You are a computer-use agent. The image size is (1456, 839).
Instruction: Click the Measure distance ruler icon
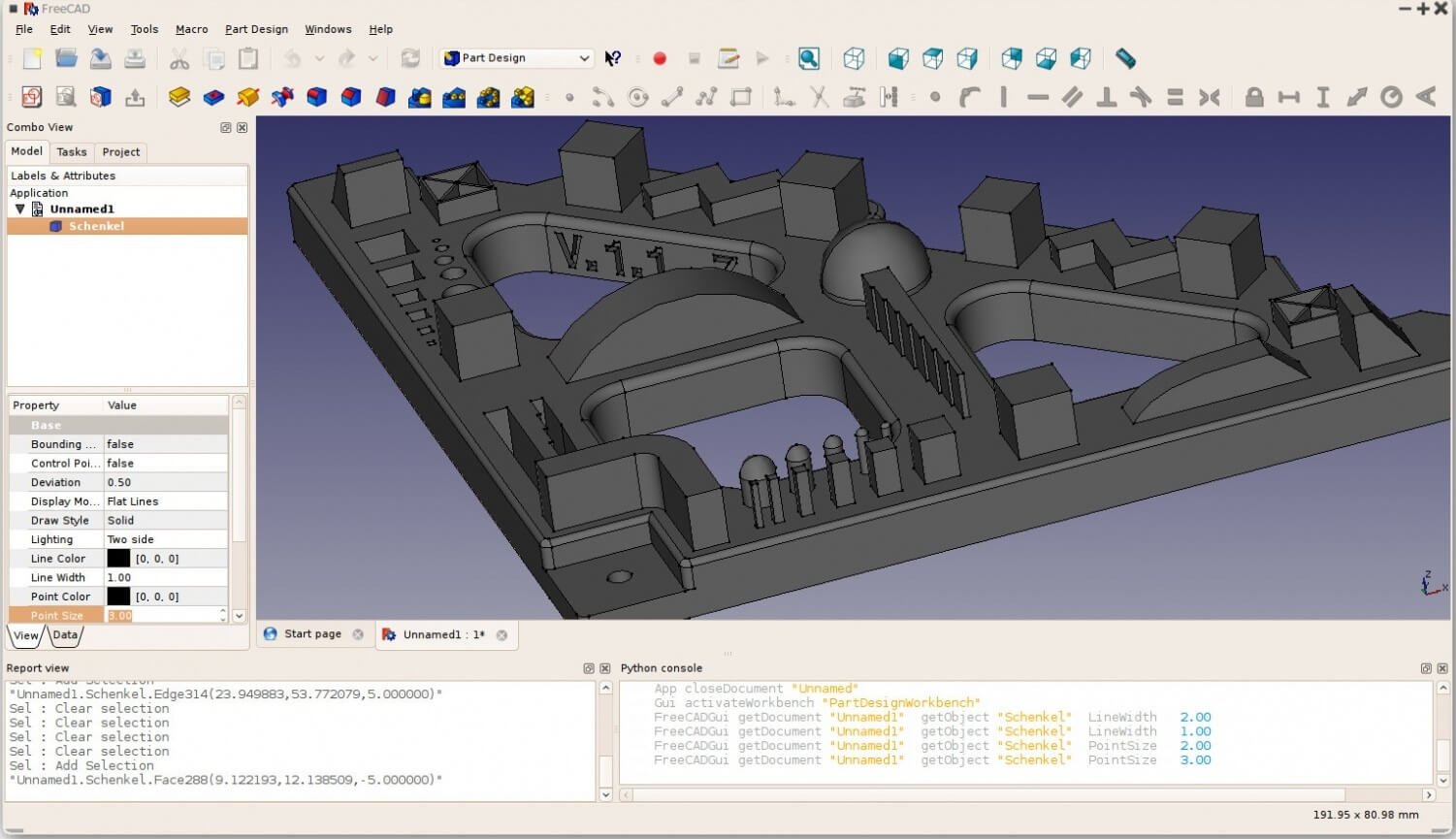[x=1125, y=58]
